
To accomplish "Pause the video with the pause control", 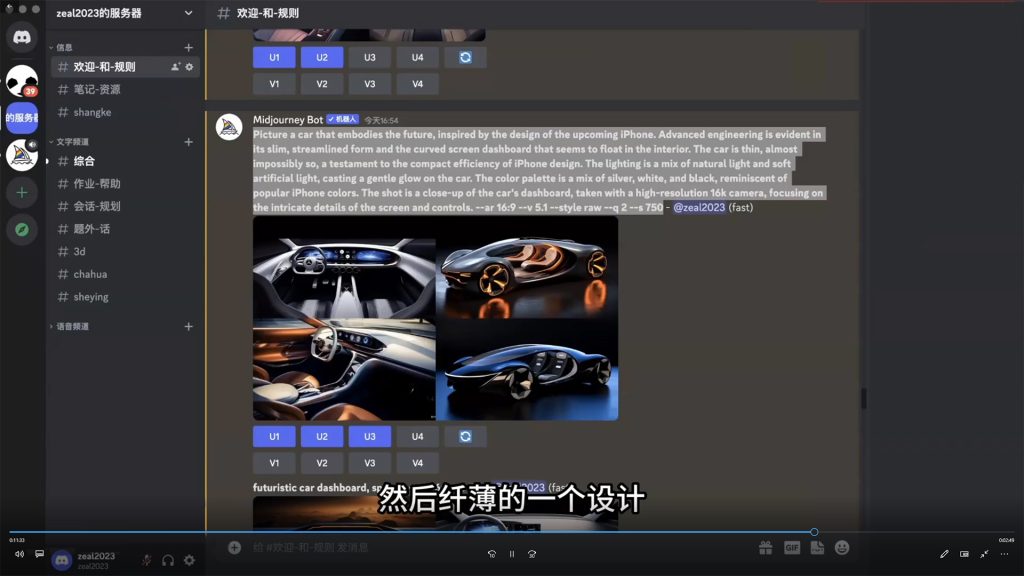I will [x=512, y=554].
